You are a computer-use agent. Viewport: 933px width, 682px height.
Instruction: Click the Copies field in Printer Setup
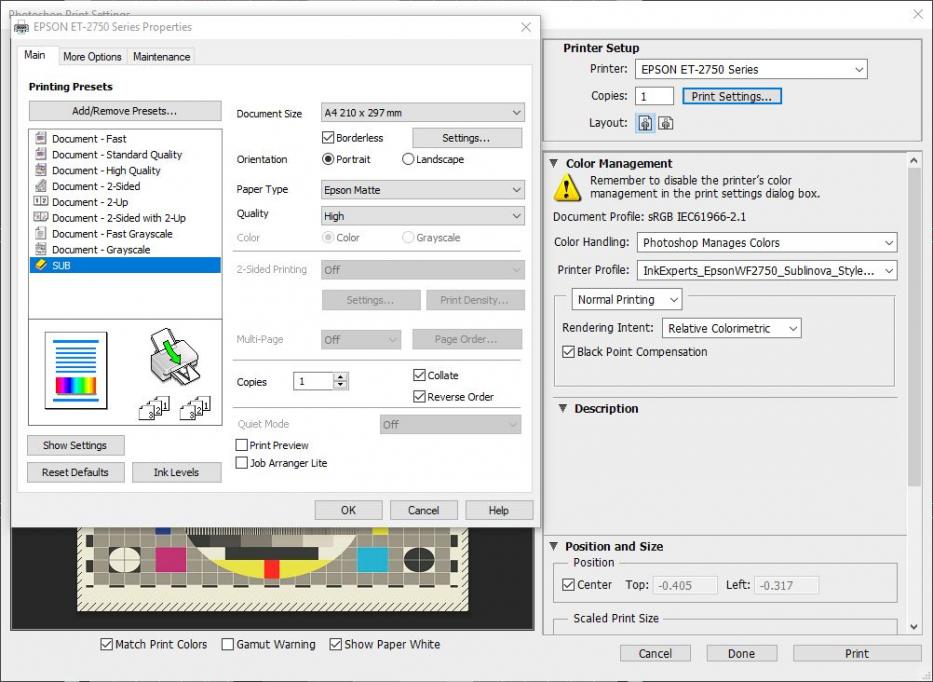[654, 96]
